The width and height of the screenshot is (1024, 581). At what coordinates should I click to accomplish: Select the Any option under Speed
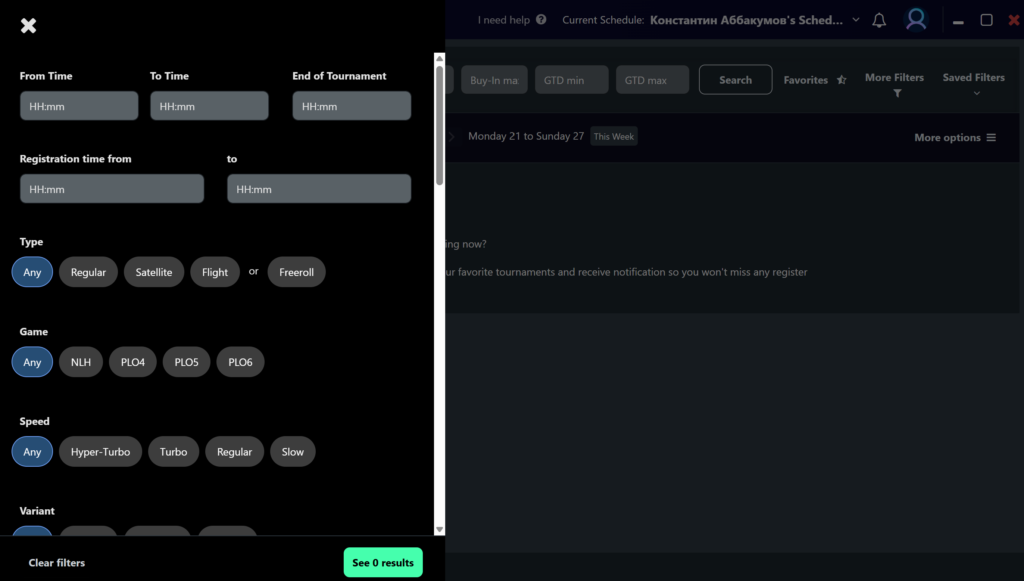pyautogui.click(x=32, y=452)
